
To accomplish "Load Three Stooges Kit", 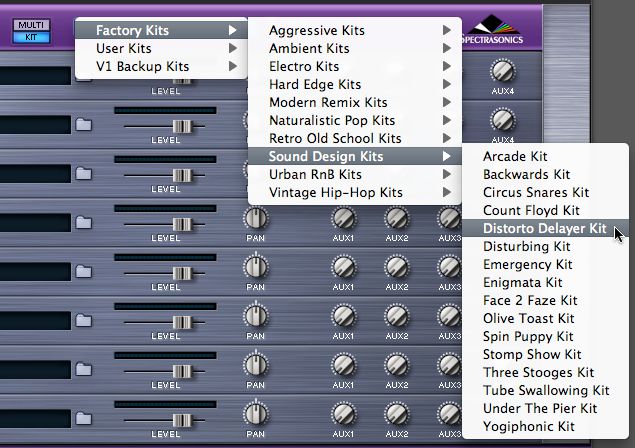I will (x=545, y=372).
